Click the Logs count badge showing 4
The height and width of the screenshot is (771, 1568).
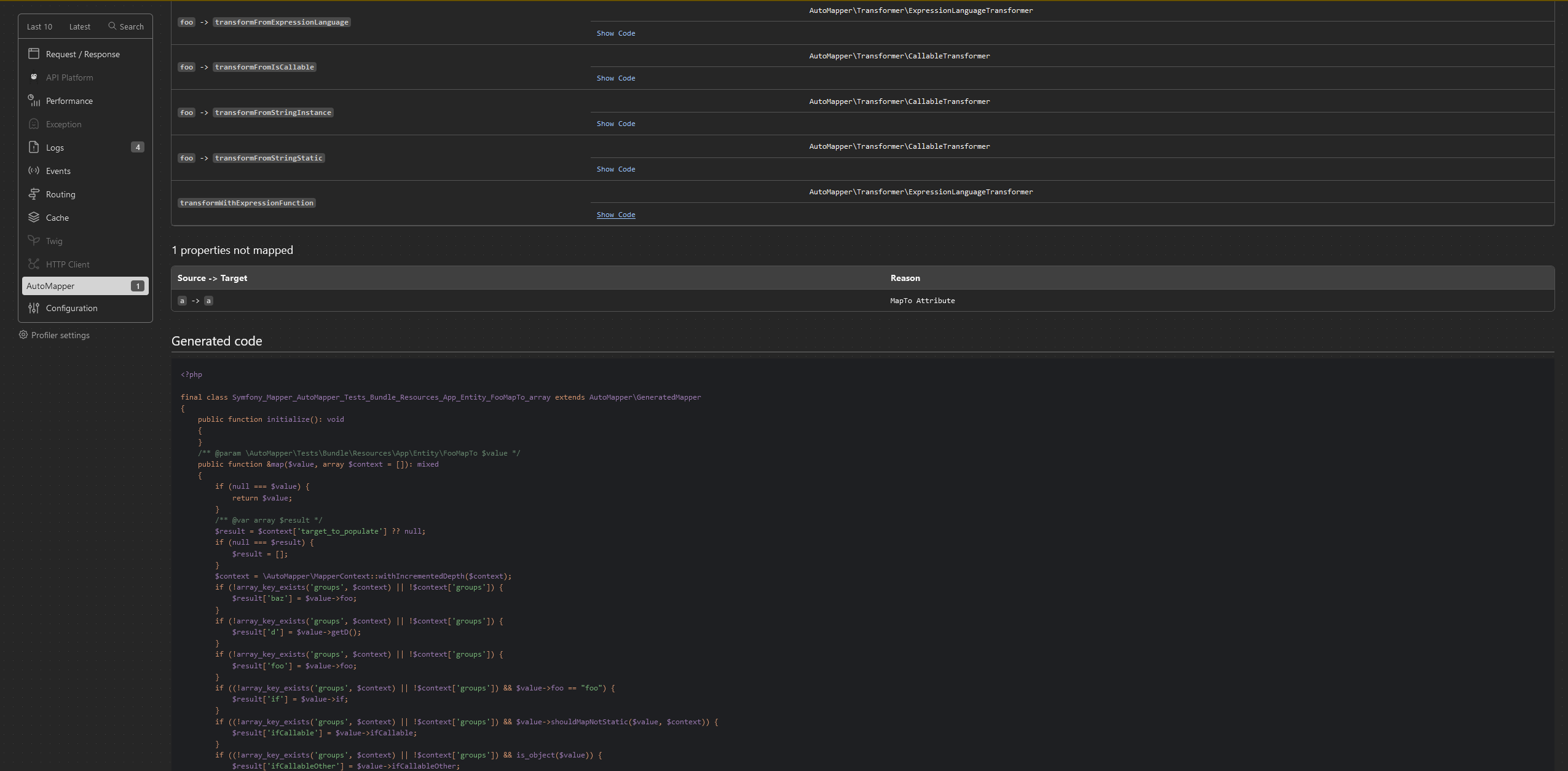(138, 148)
